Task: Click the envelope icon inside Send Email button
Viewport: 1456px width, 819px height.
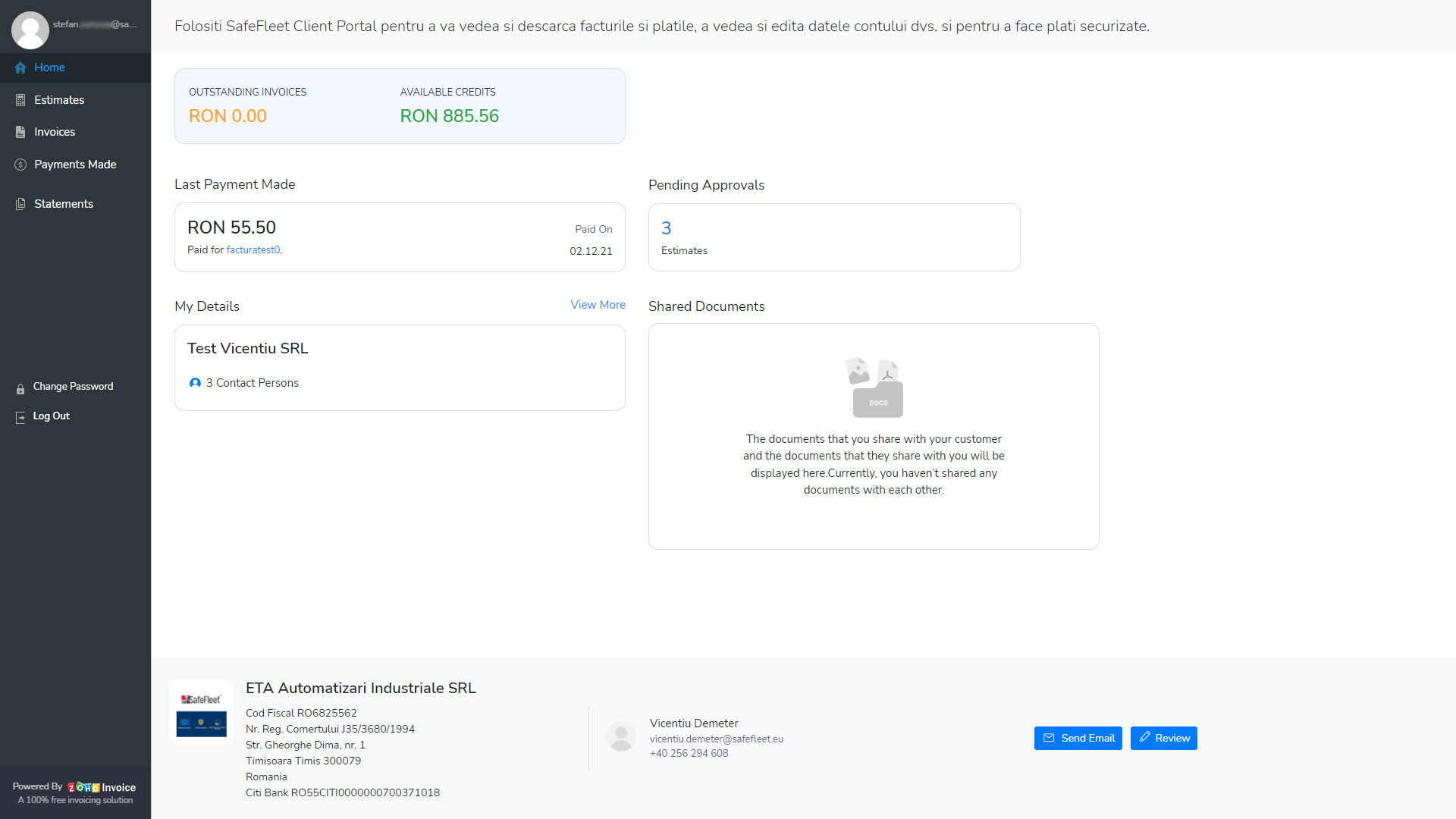Action: (x=1050, y=737)
